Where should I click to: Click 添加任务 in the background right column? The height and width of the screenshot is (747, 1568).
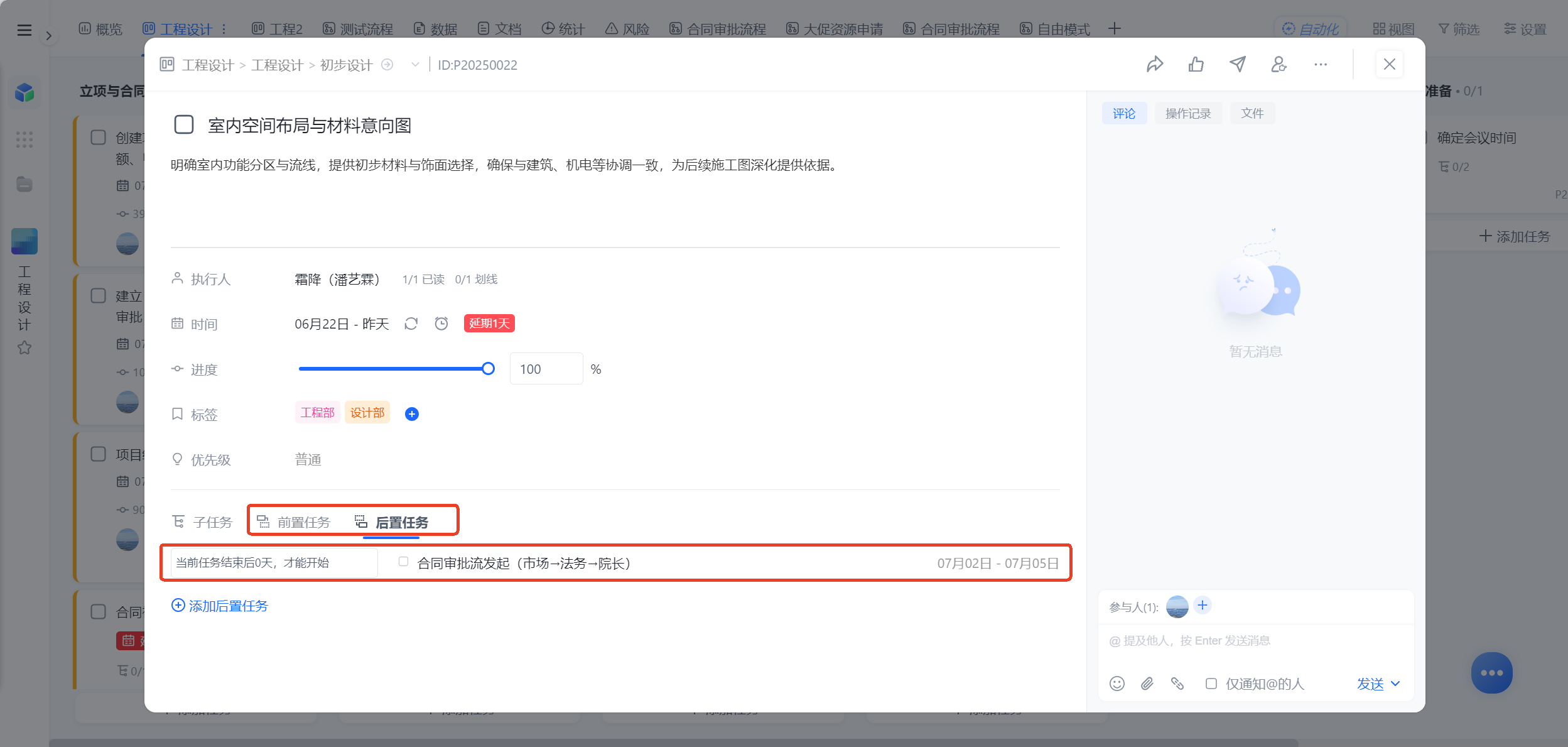1515,236
